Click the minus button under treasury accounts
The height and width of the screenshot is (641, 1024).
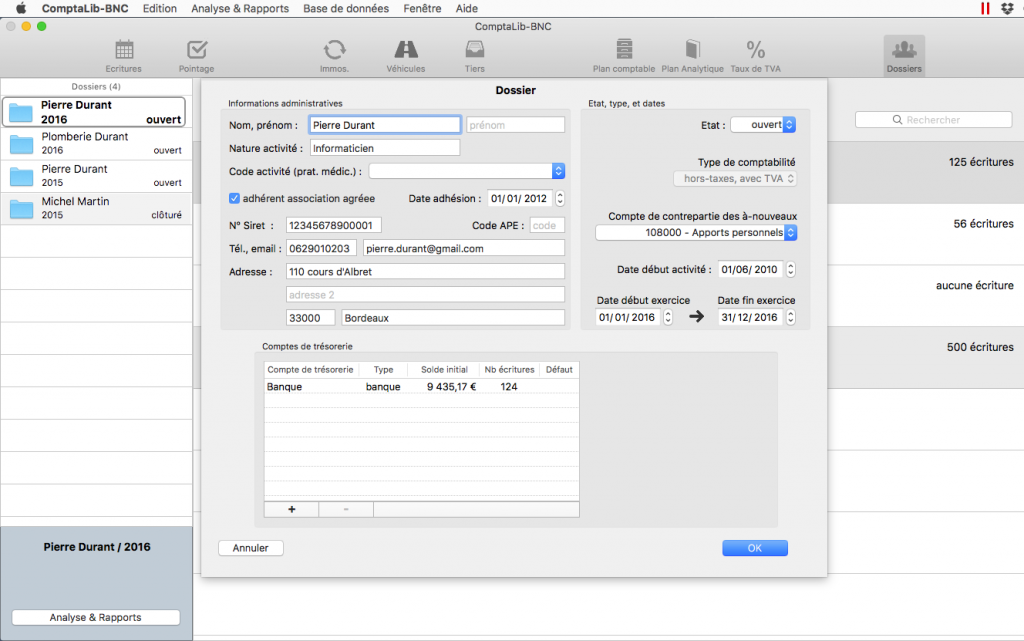tap(346, 509)
